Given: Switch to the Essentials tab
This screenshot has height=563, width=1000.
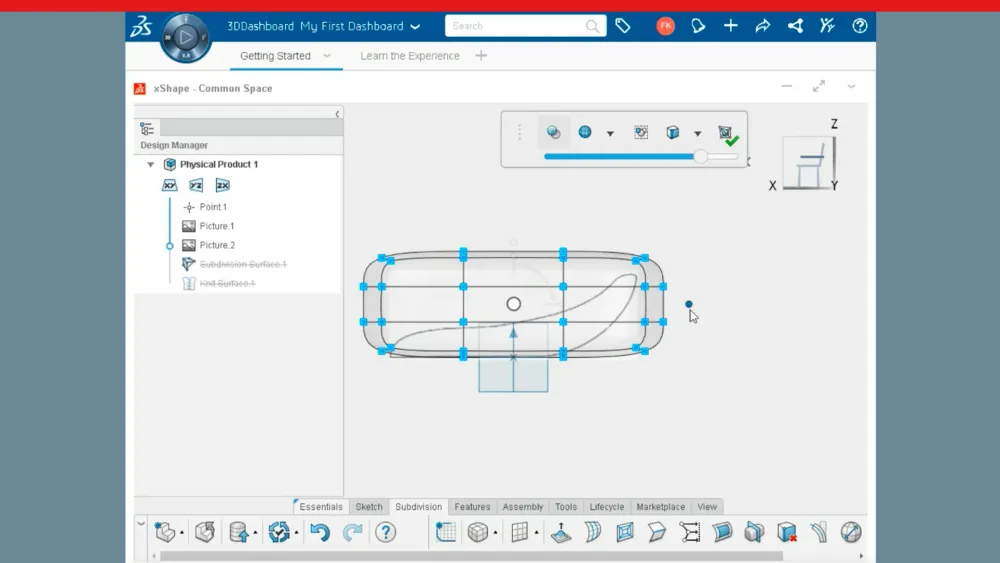Looking at the screenshot, I should pos(320,507).
